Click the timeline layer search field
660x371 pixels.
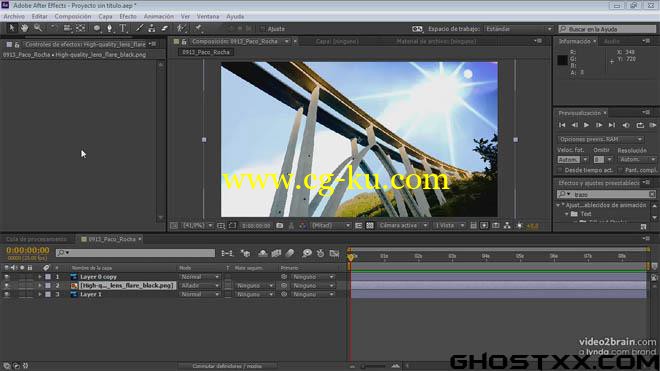(135, 253)
